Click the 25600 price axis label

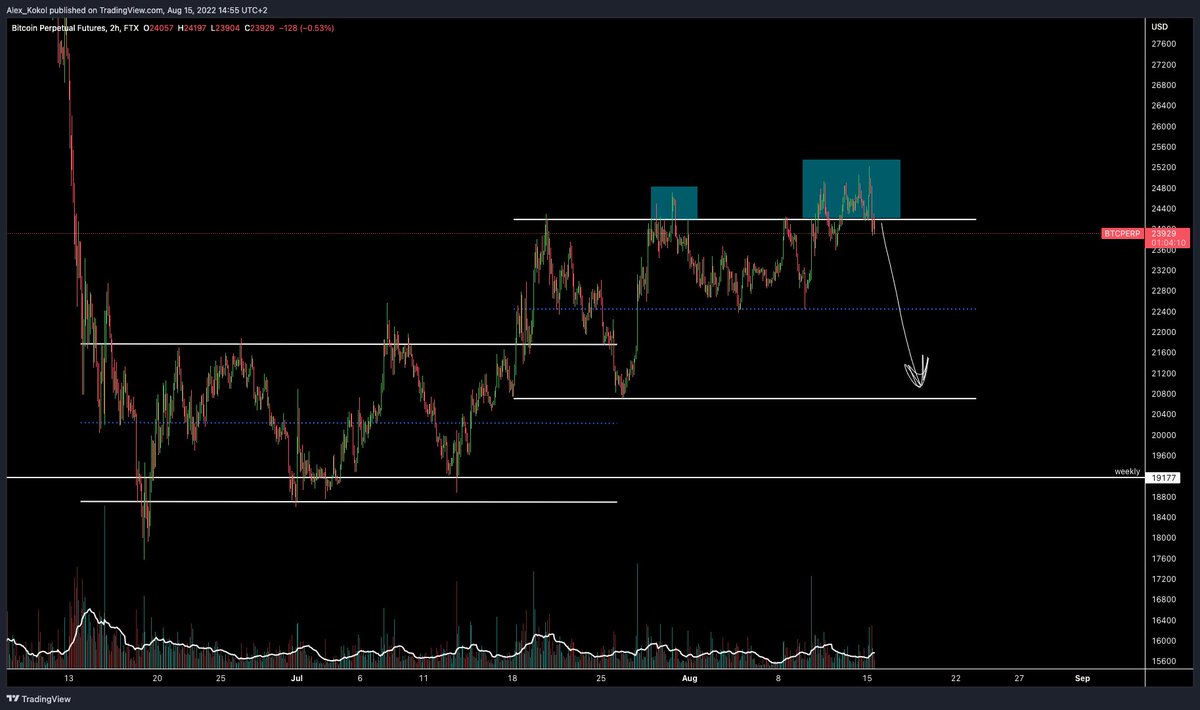(1162, 147)
